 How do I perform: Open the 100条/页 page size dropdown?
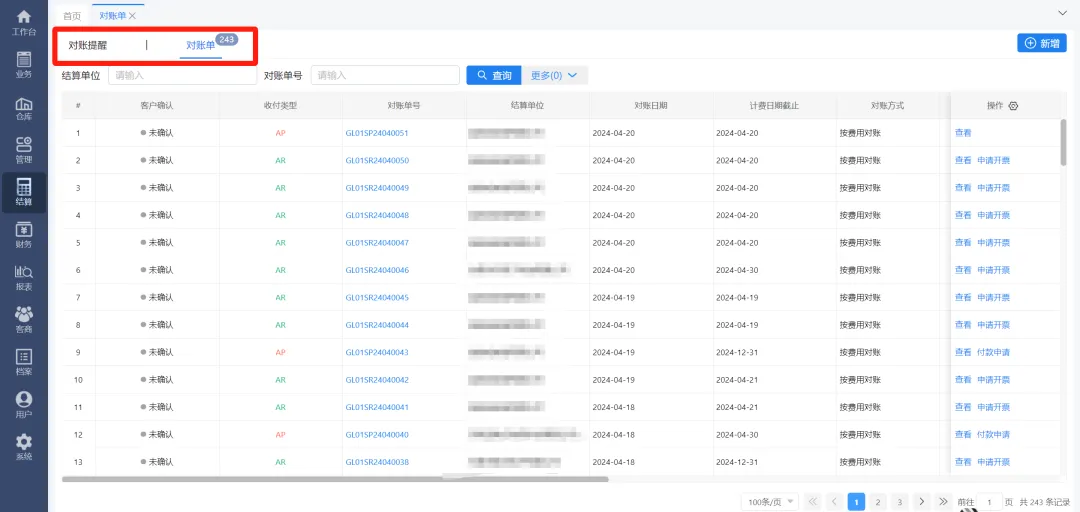tap(769, 502)
